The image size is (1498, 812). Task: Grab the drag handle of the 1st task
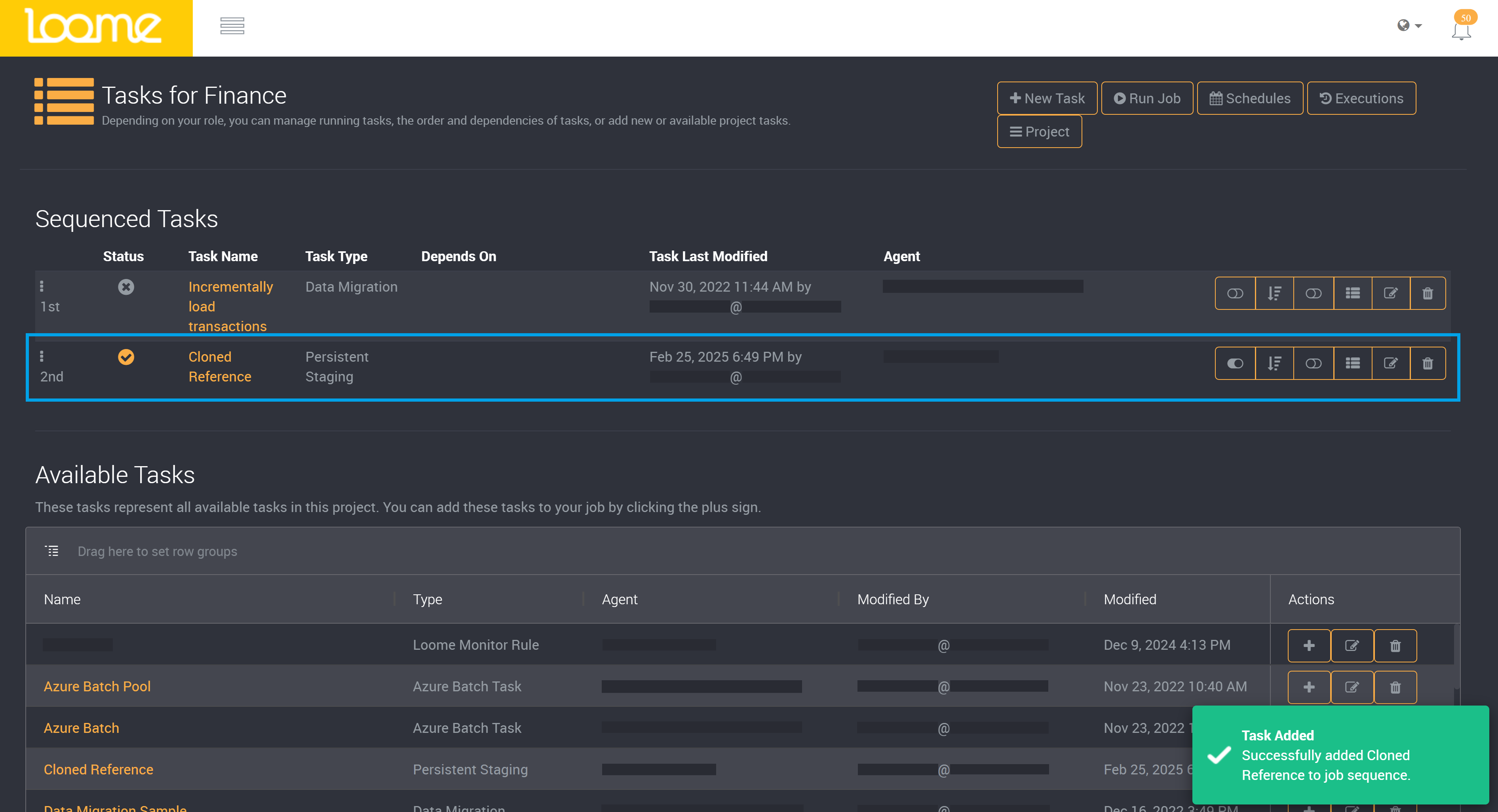pos(42,286)
